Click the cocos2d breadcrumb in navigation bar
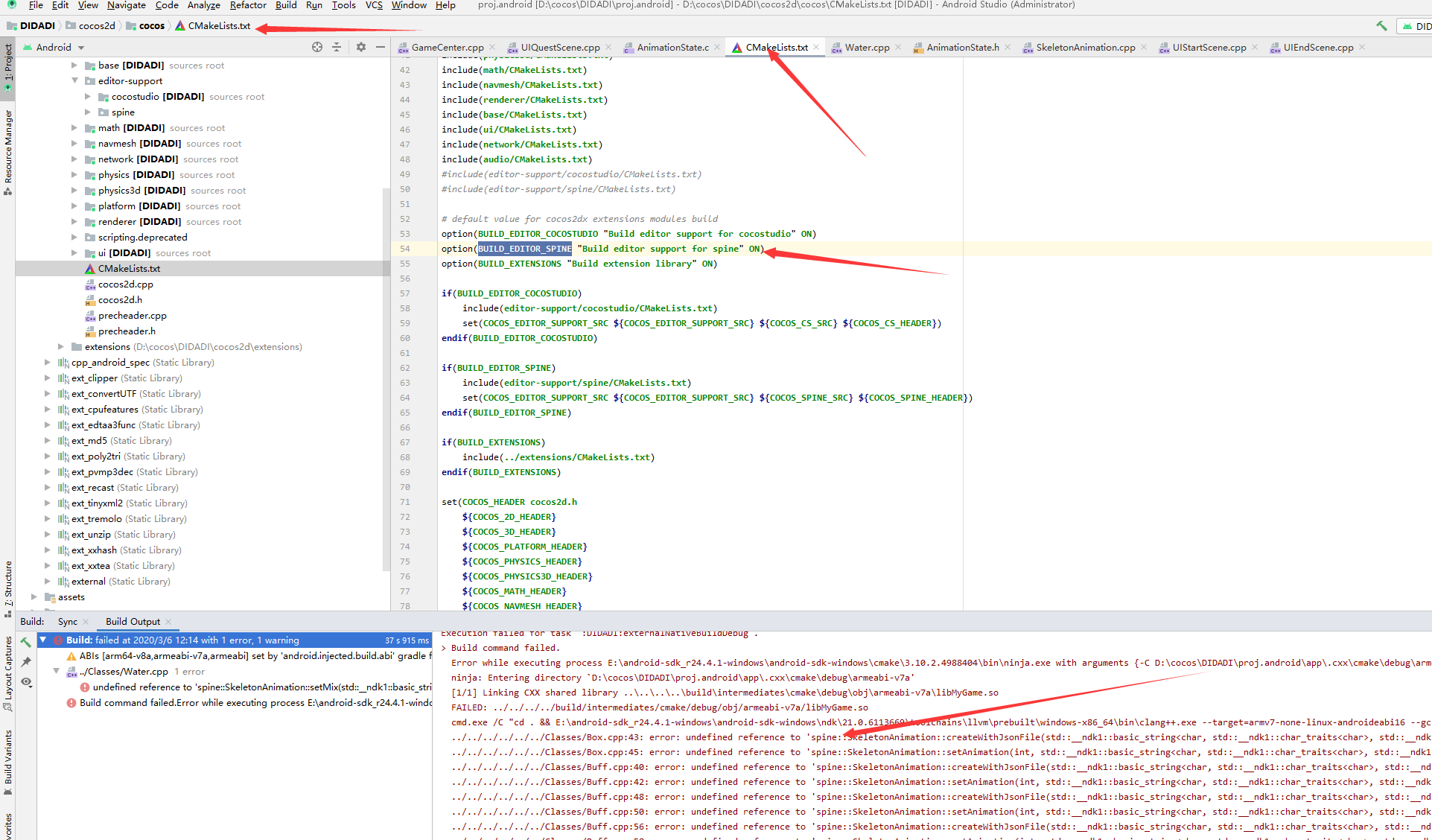 pos(97,25)
